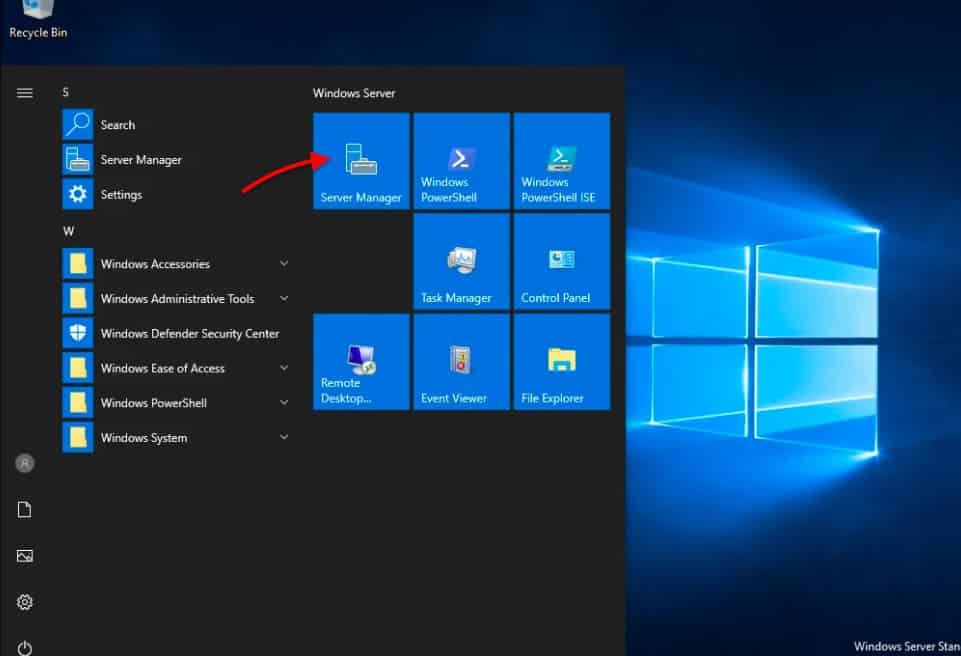This screenshot has height=656, width=961.
Task: Expand Windows Ease of Access chevron
Action: (284, 368)
